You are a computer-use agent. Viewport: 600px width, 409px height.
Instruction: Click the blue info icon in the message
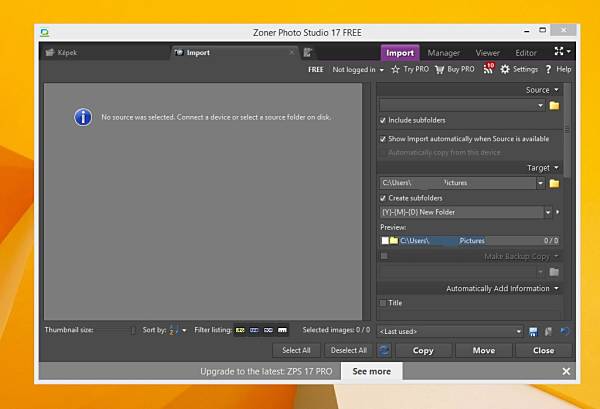coord(83,117)
